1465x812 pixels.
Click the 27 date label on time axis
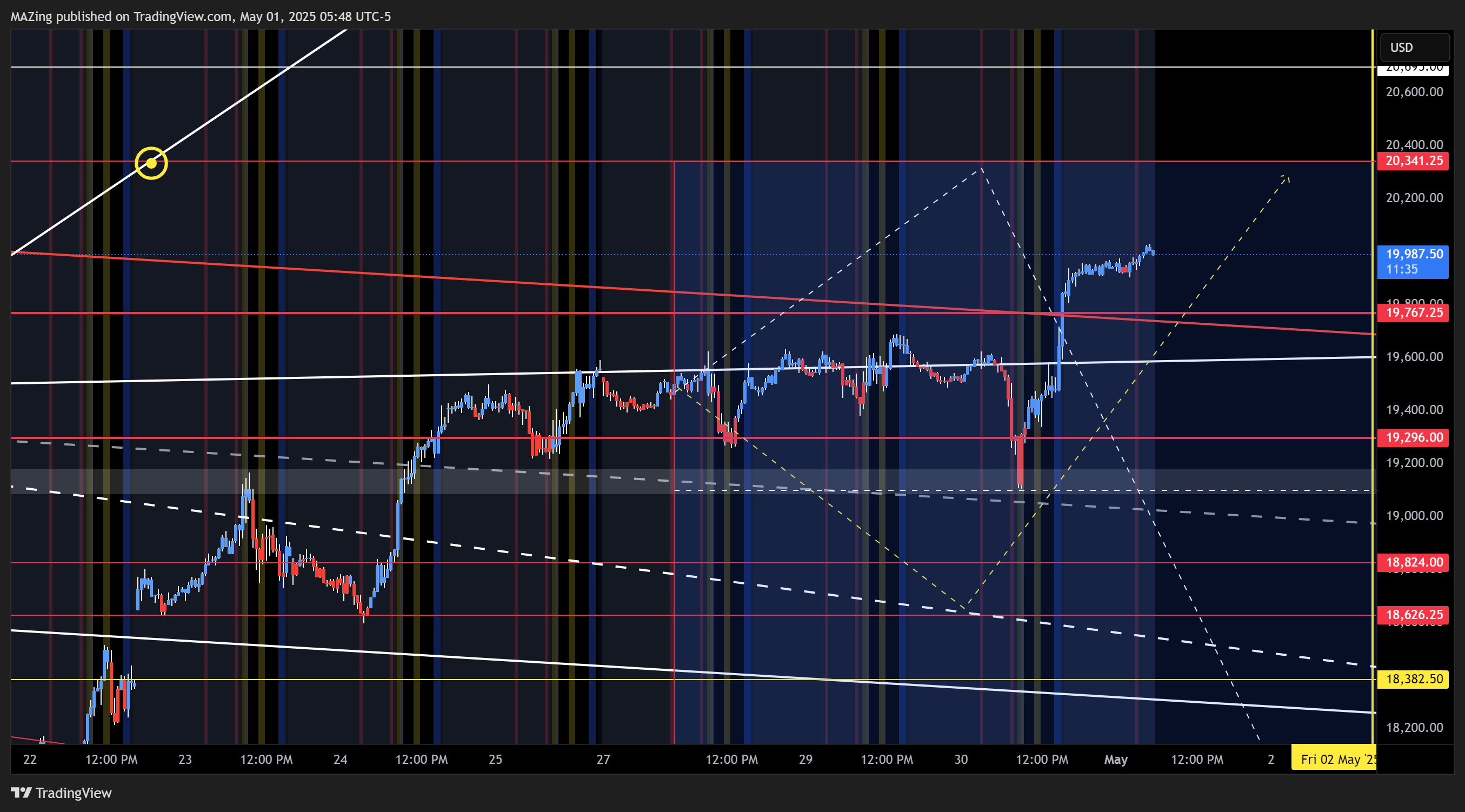tap(603, 760)
